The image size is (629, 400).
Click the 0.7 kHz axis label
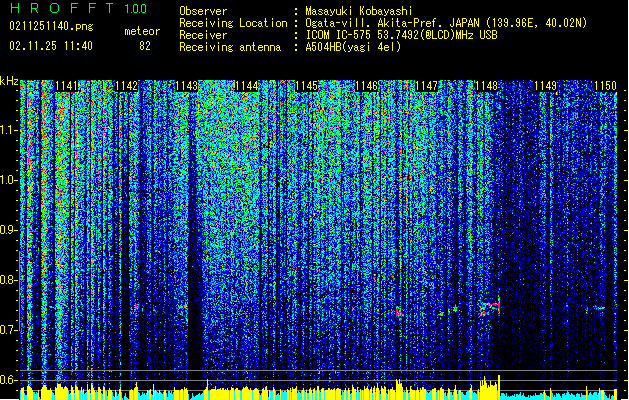coord(9,330)
